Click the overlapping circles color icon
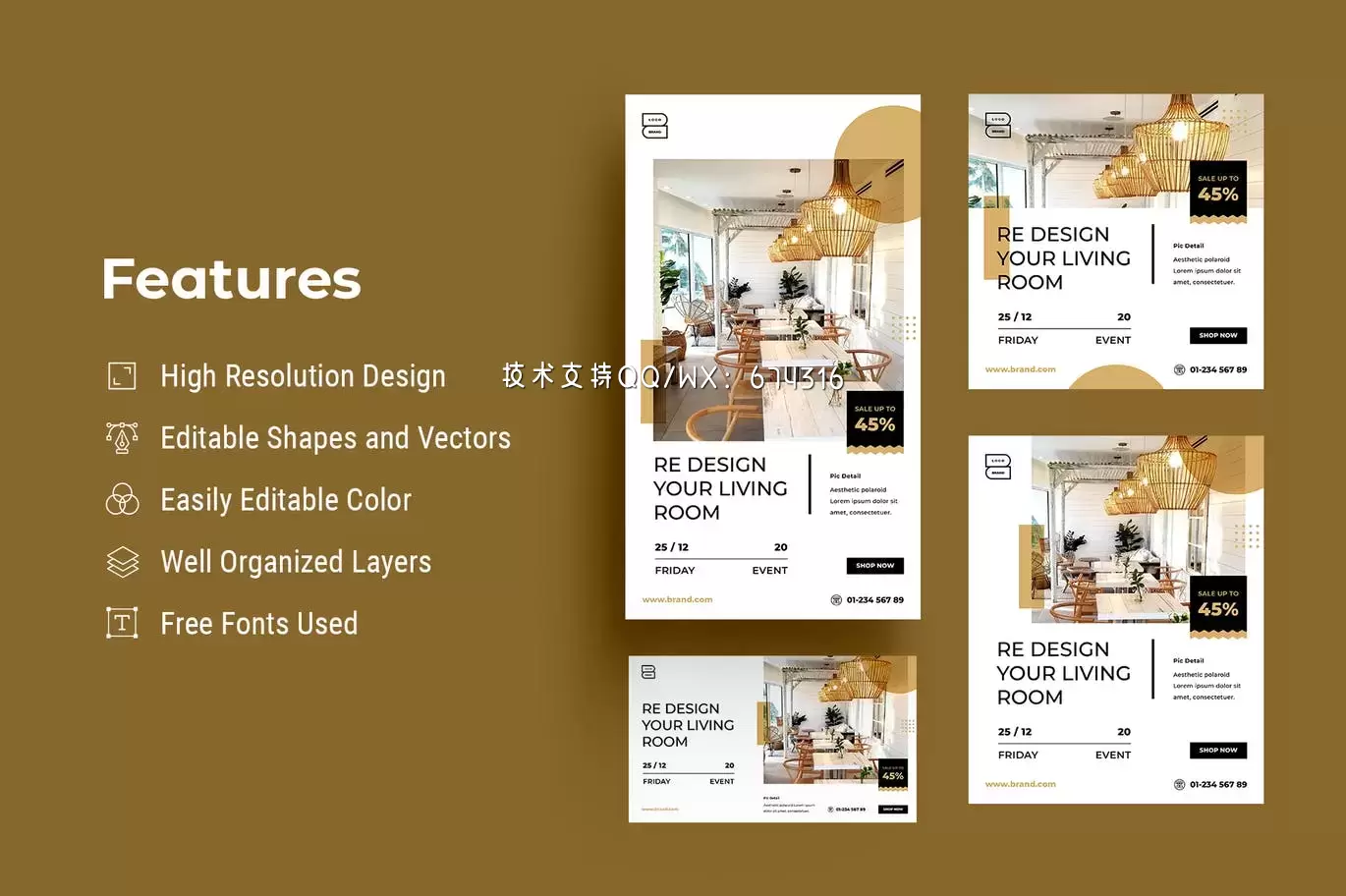This screenshot has height=896, width=1346. coord(122,499)
